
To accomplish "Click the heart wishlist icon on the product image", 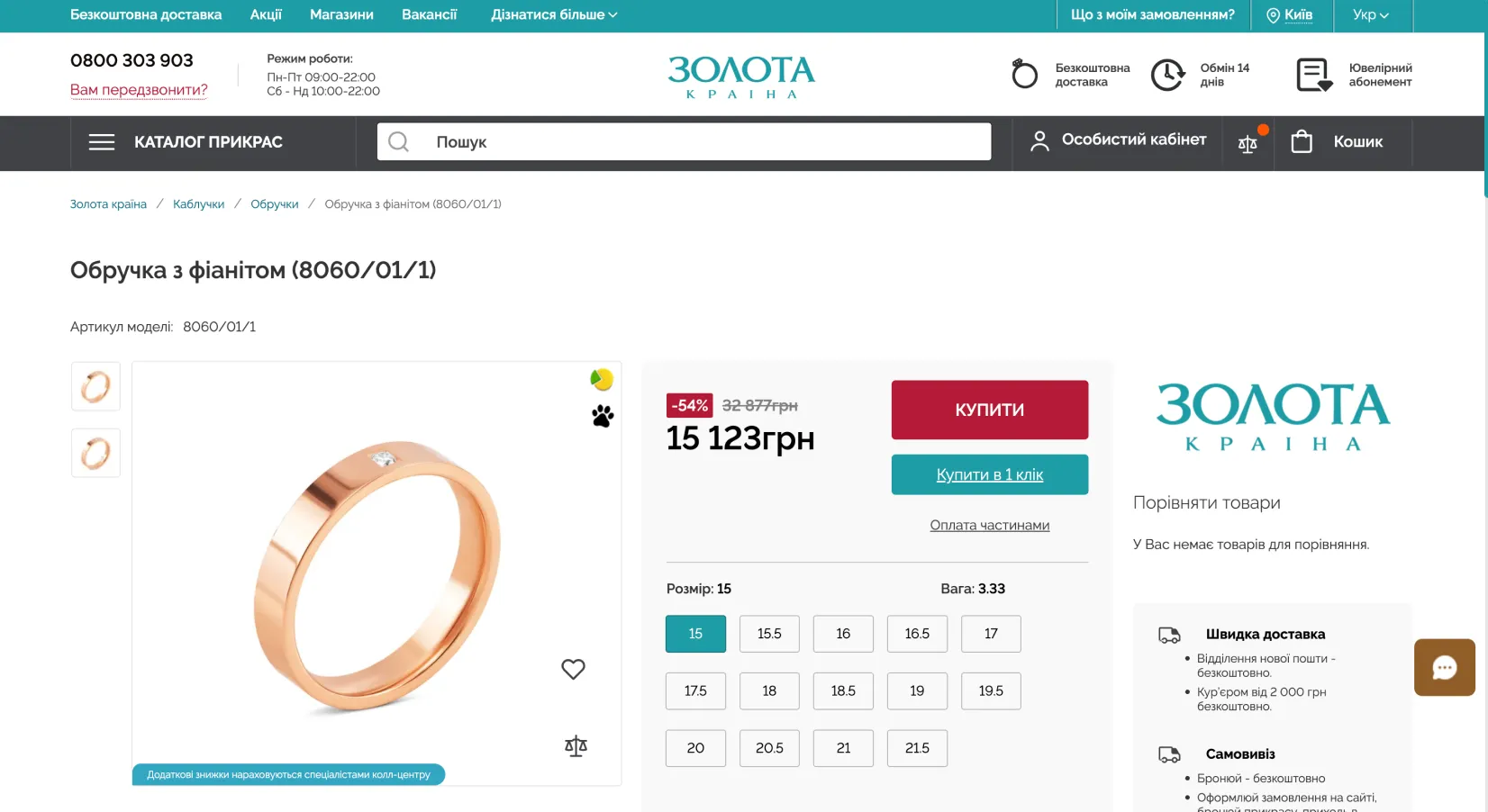I will click(x=573, y=669).
